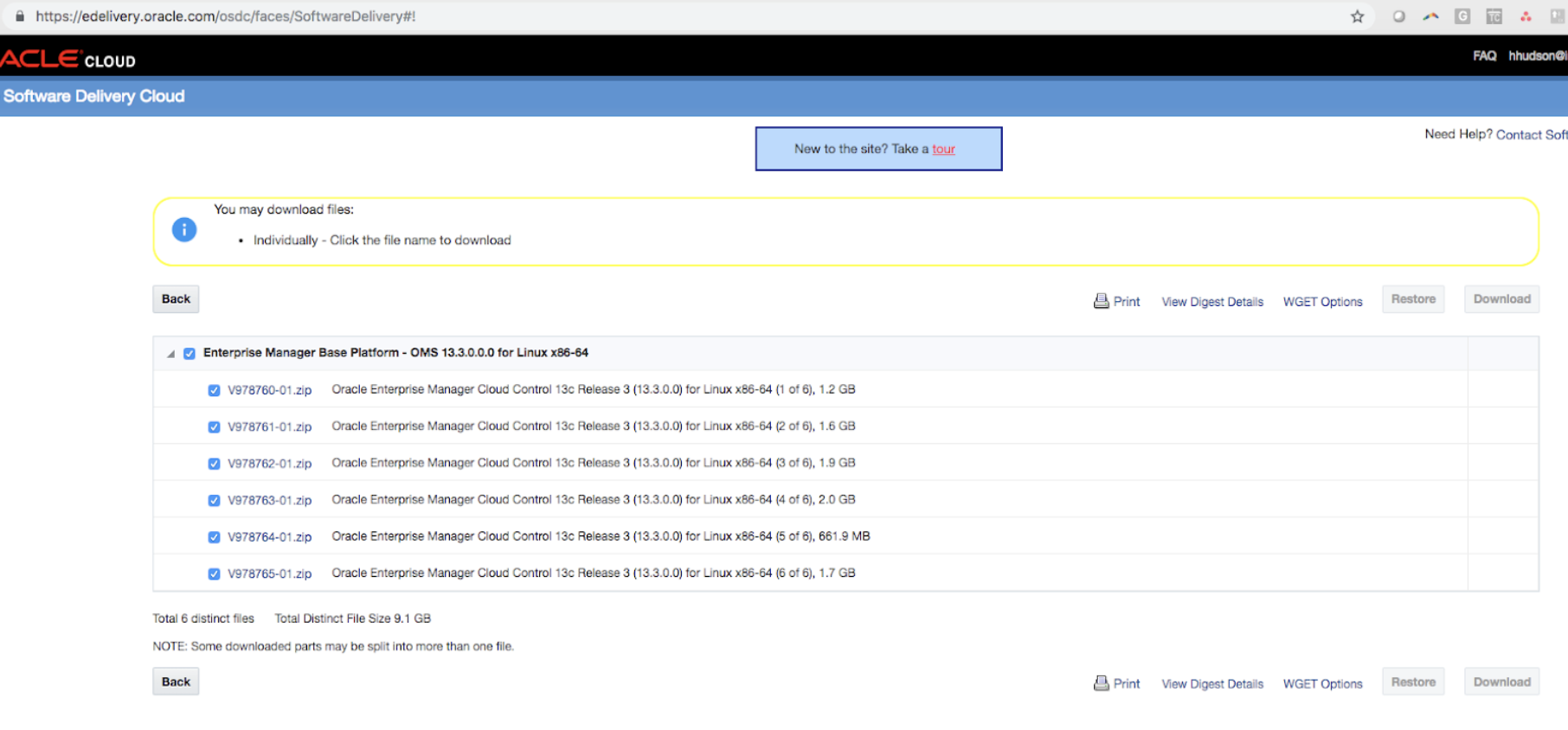Screen dimensions: 1568x730
Task: Open bottom View Digest Details link
Action: 1212,684
